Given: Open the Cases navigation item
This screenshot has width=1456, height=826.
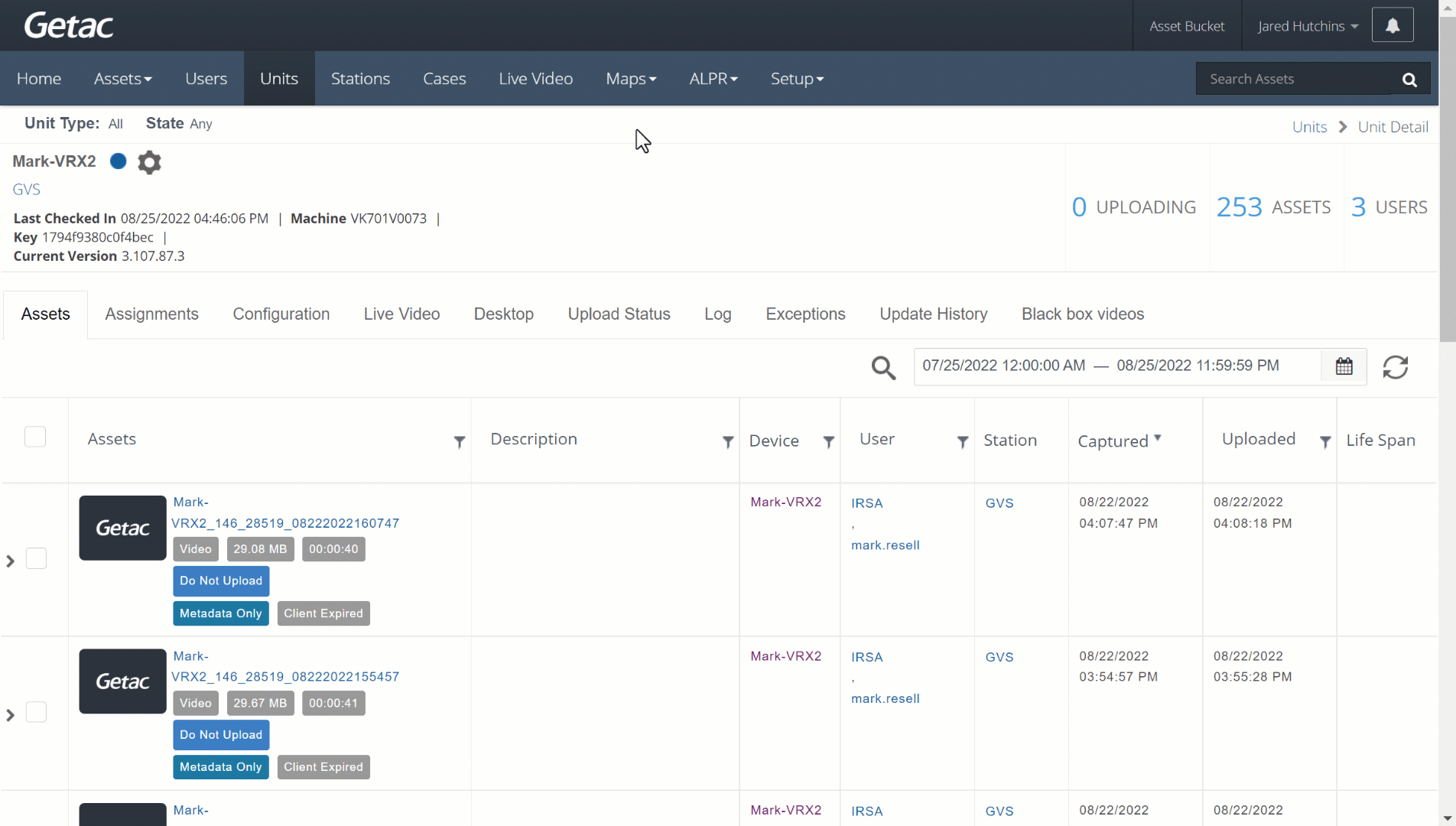Looking at the screenshot, I should tap(444, 79).
